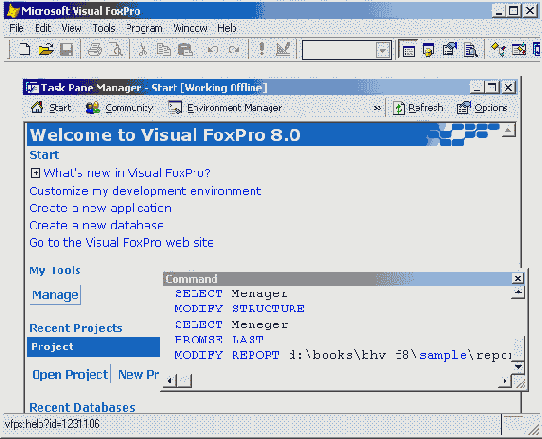Open the Edit menu
Image resolution: width=542 pixels, height=439 pixels.
click(x=43, y=28)
